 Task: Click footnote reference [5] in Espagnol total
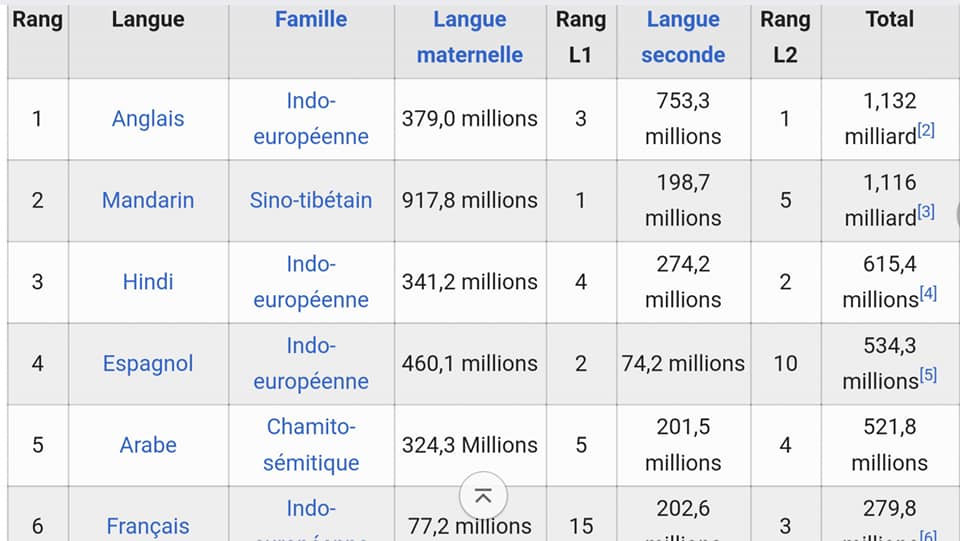(928, 376)
